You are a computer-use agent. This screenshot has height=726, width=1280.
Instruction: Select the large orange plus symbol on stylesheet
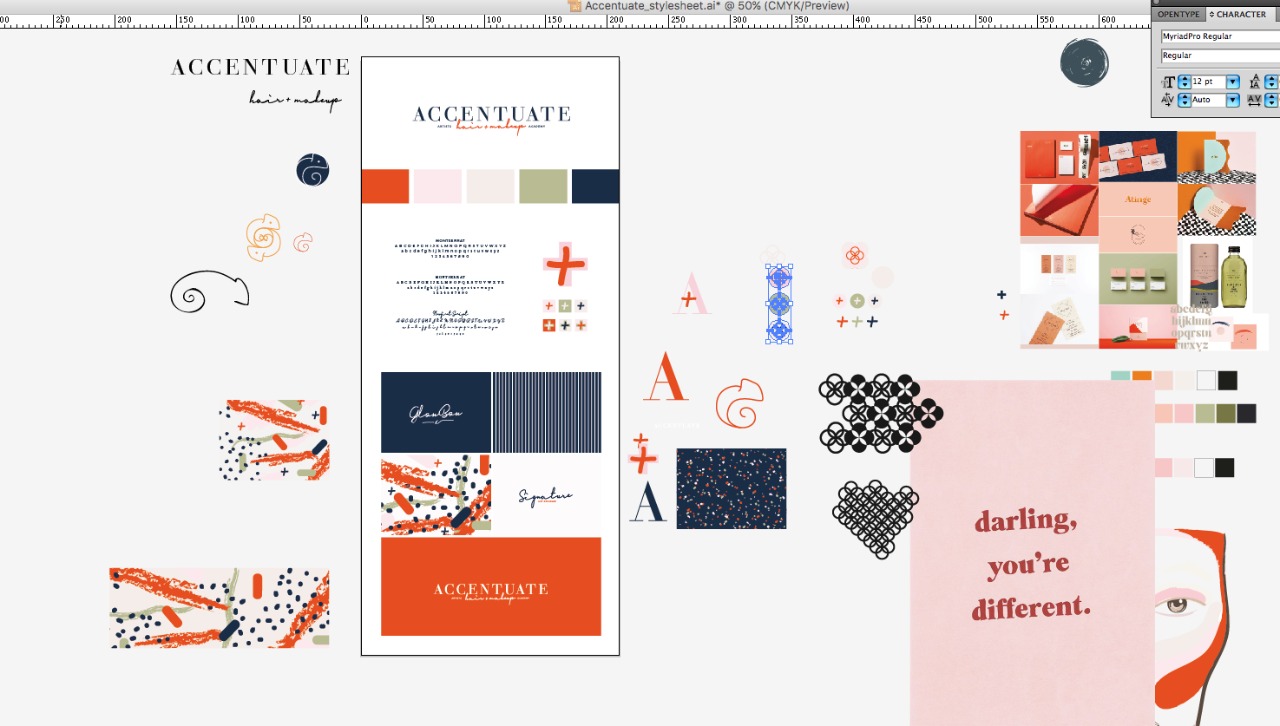click(x=565, y=265)
